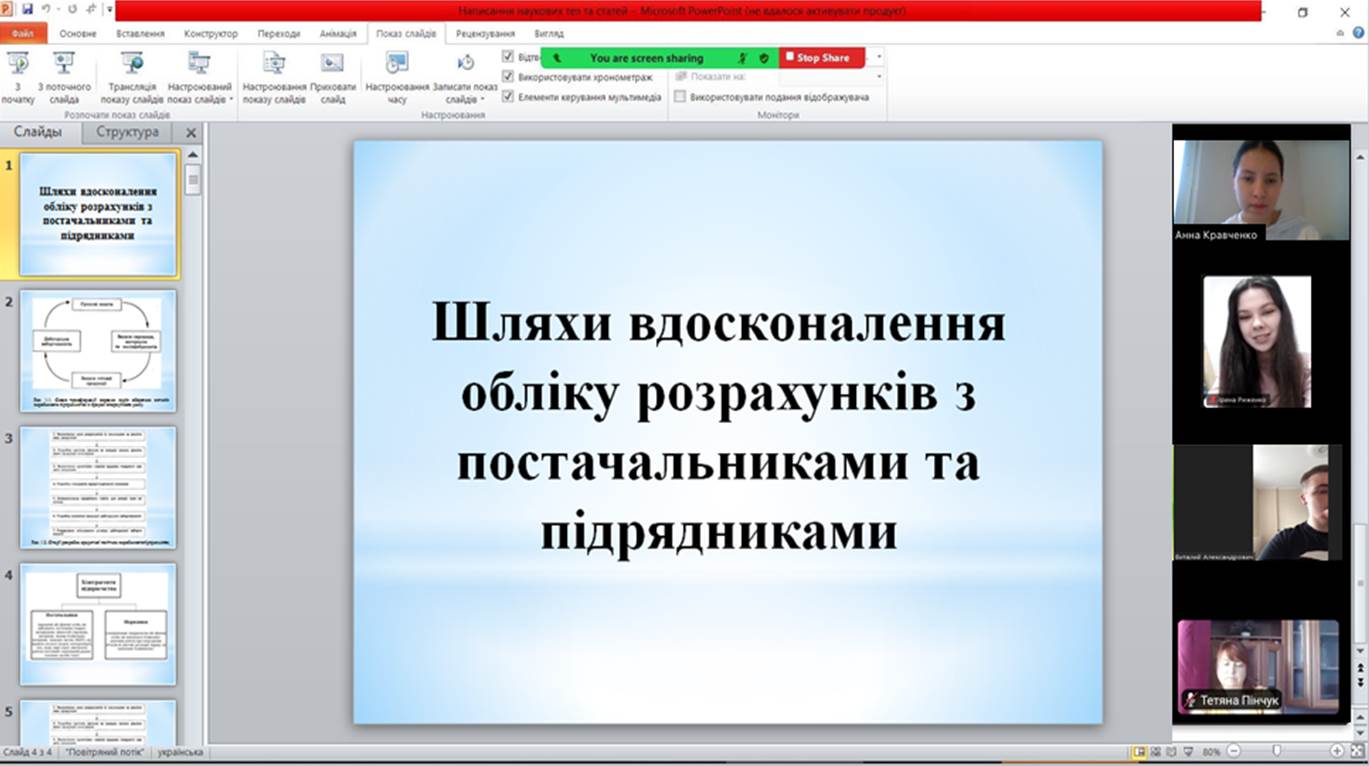Image resolution: width=1369 pixels, height=766 pixels.
Task: Zoom in with plus button in status bar
Action: [1337, 751]
